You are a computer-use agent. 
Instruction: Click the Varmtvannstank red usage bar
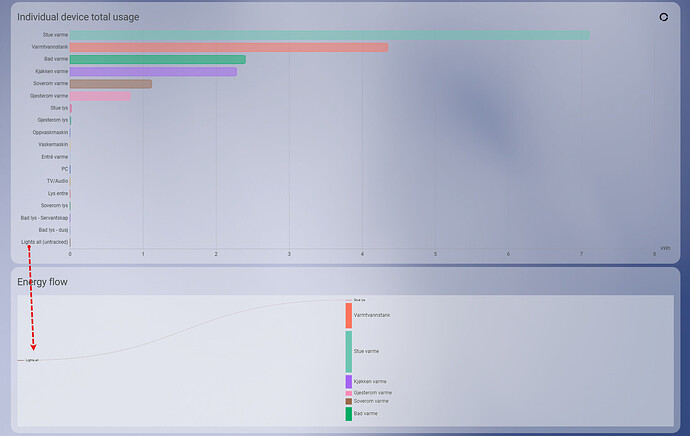click(229, 47)
